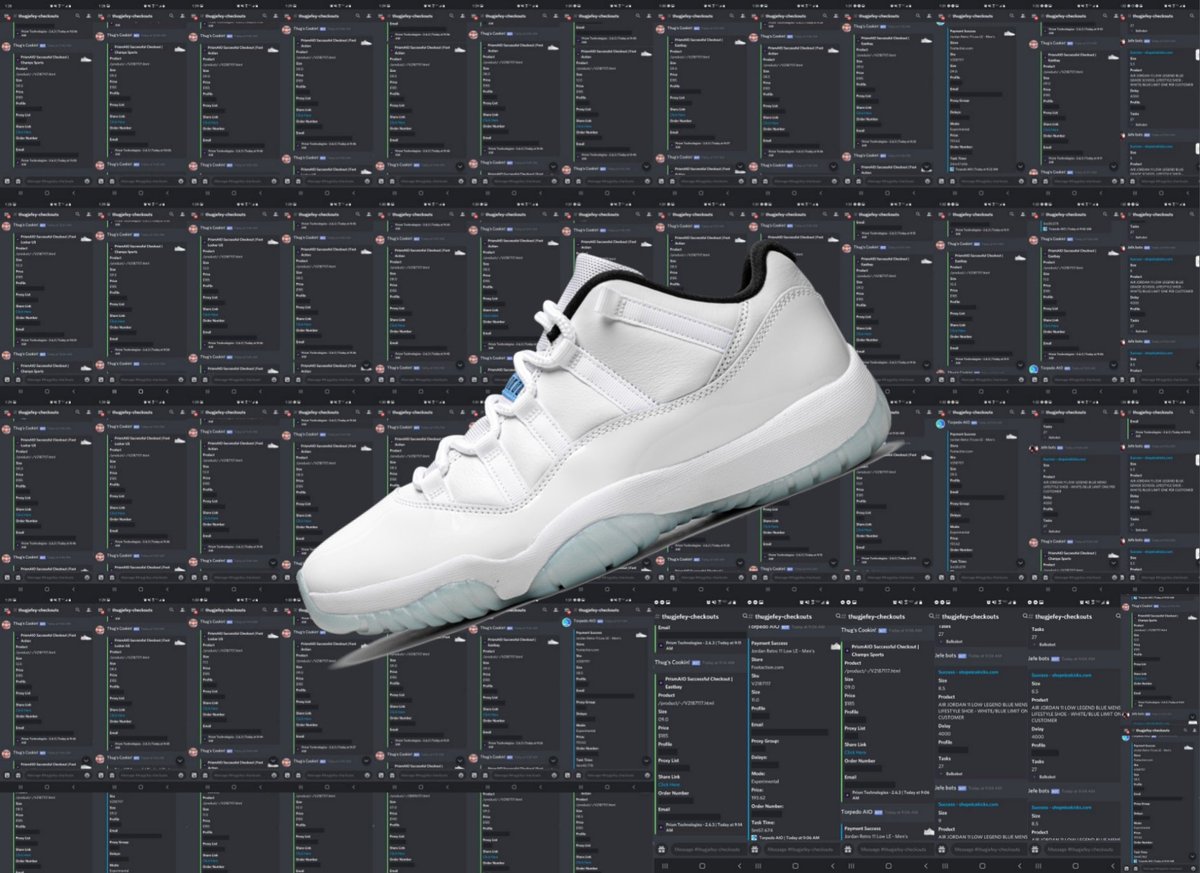1200x873 pixels.
Task: Tap home button under large Champs Sports panel
Action: [889, 866]
